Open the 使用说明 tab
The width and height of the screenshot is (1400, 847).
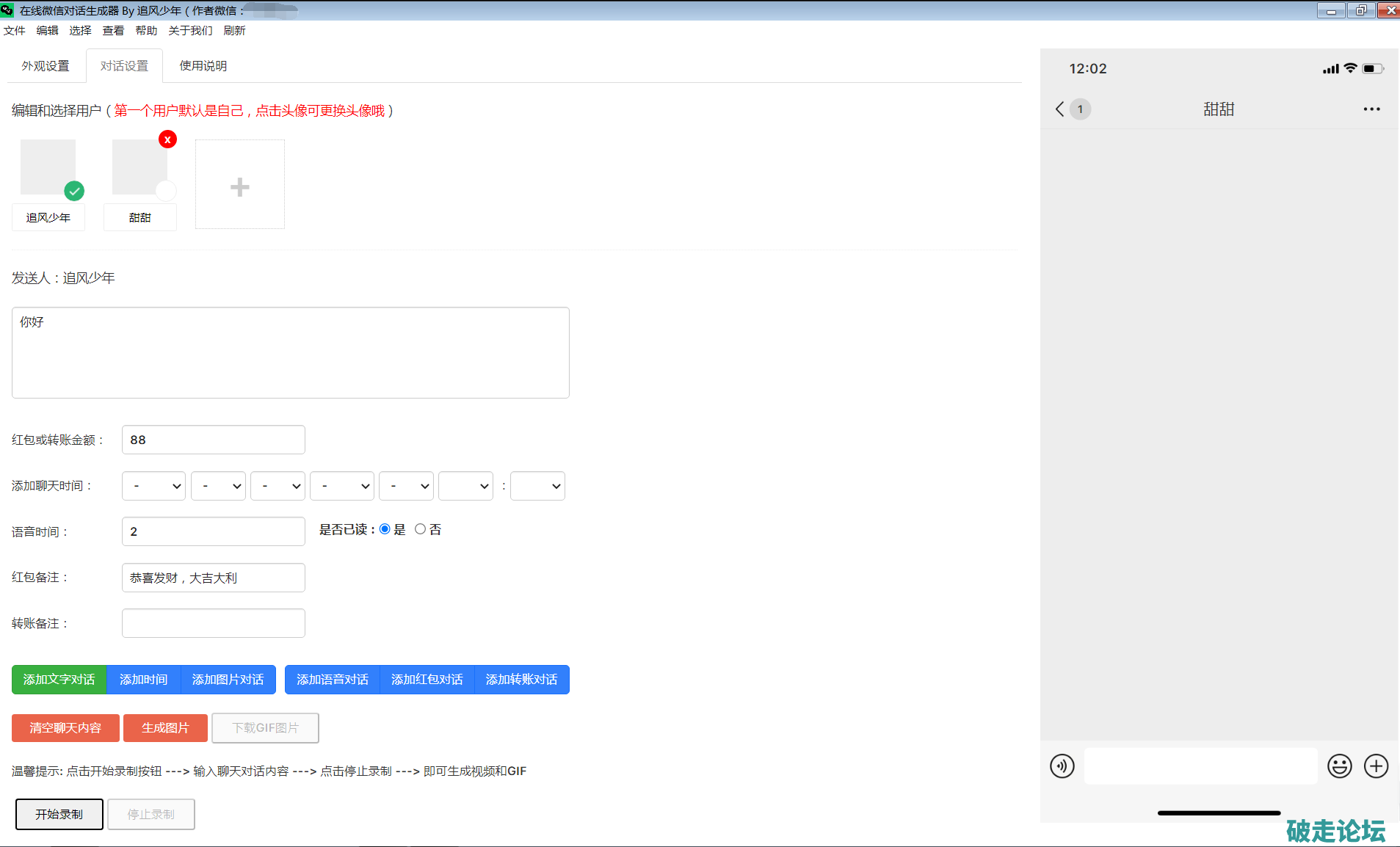[203, 66]
